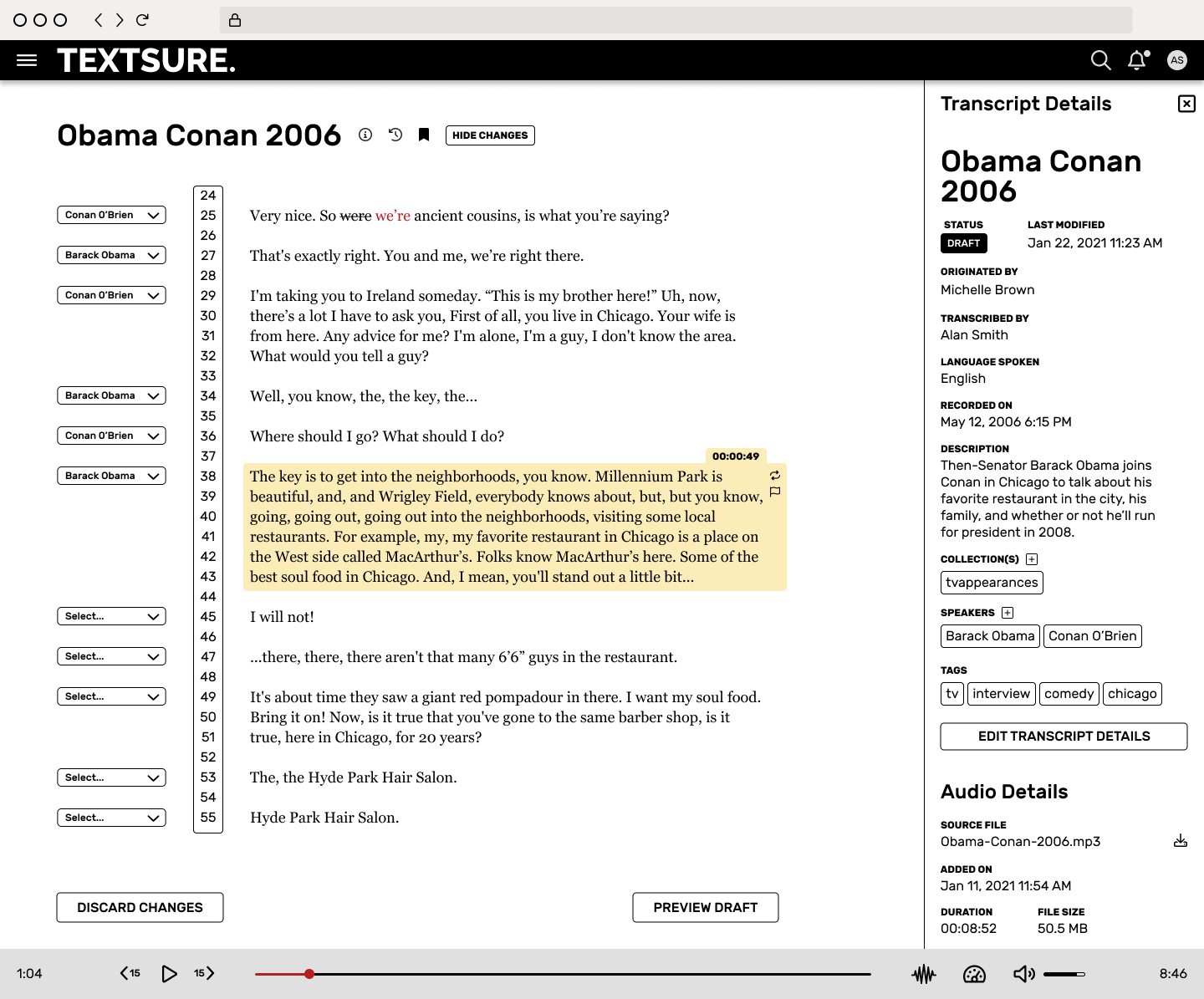Download the Obama-Conan-2006.mp3 source file

click(x=1181, y=841)
